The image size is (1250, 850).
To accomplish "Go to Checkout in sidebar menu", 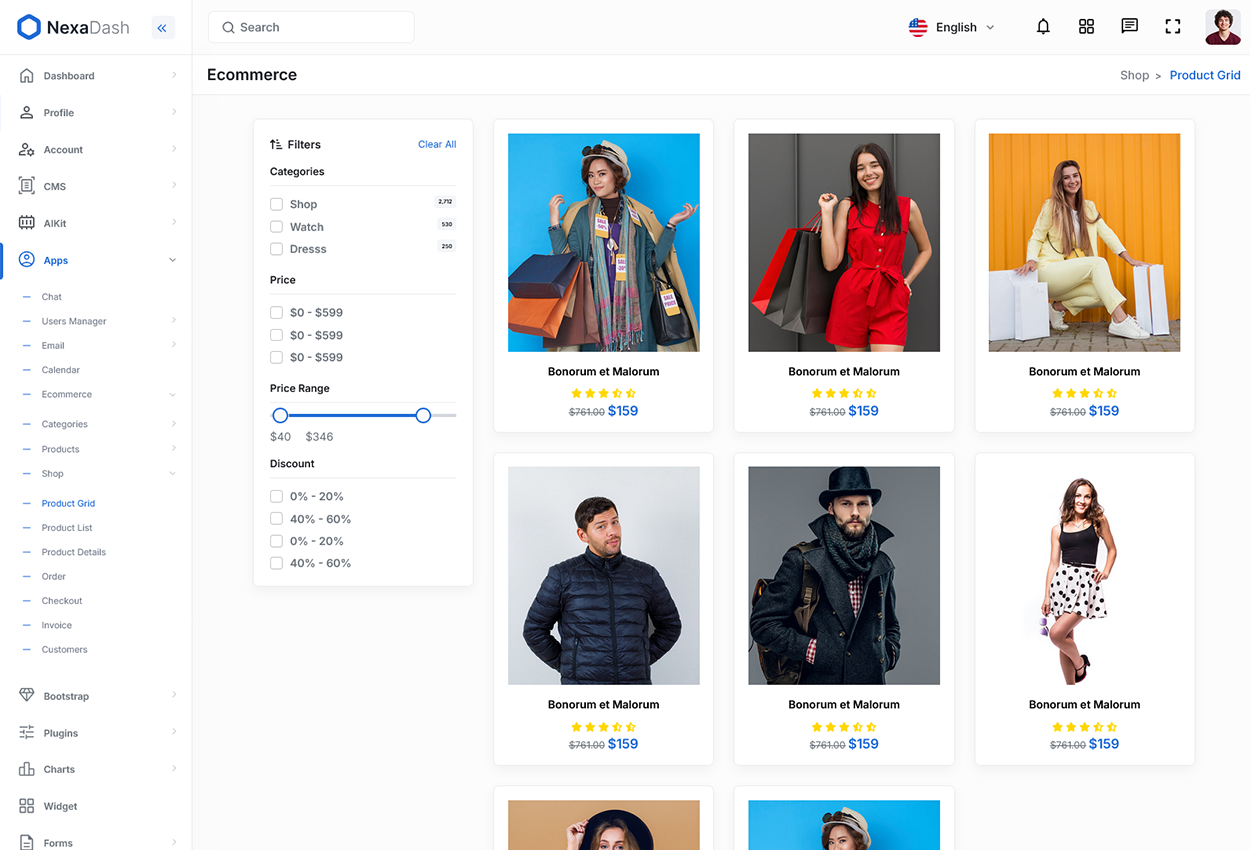I will click(x=62, y=601).
